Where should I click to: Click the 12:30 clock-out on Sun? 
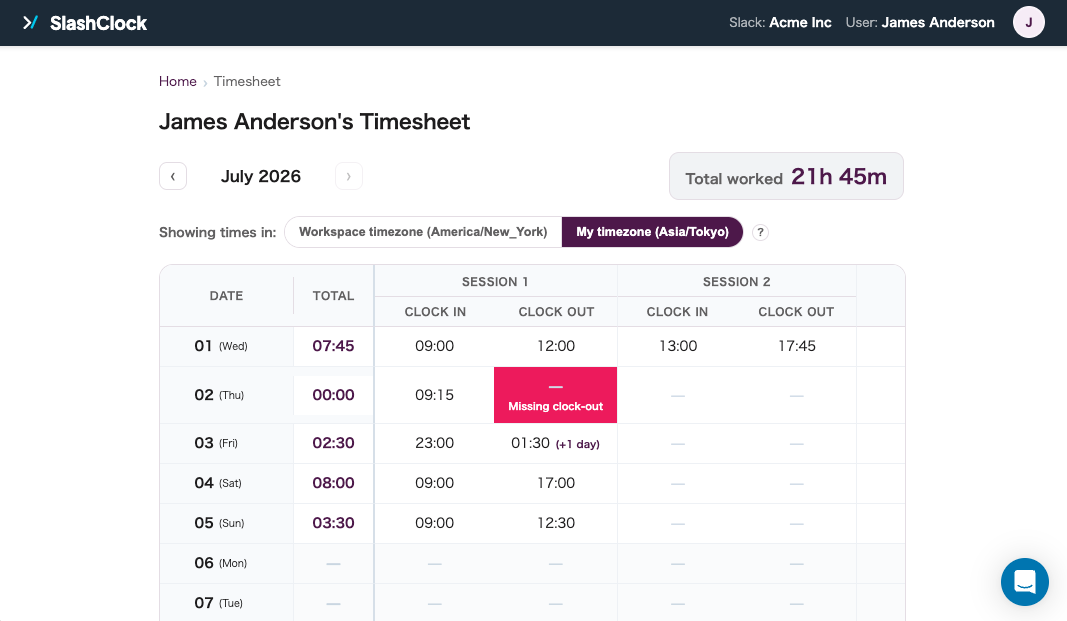[556, 524]
